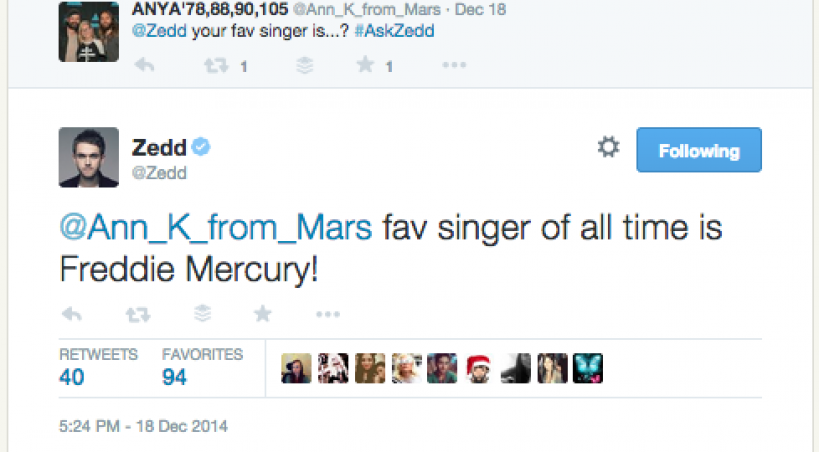Retweet ANYA's #AskZedd tweet
The image size is (819, 452).
pos(213,66)
